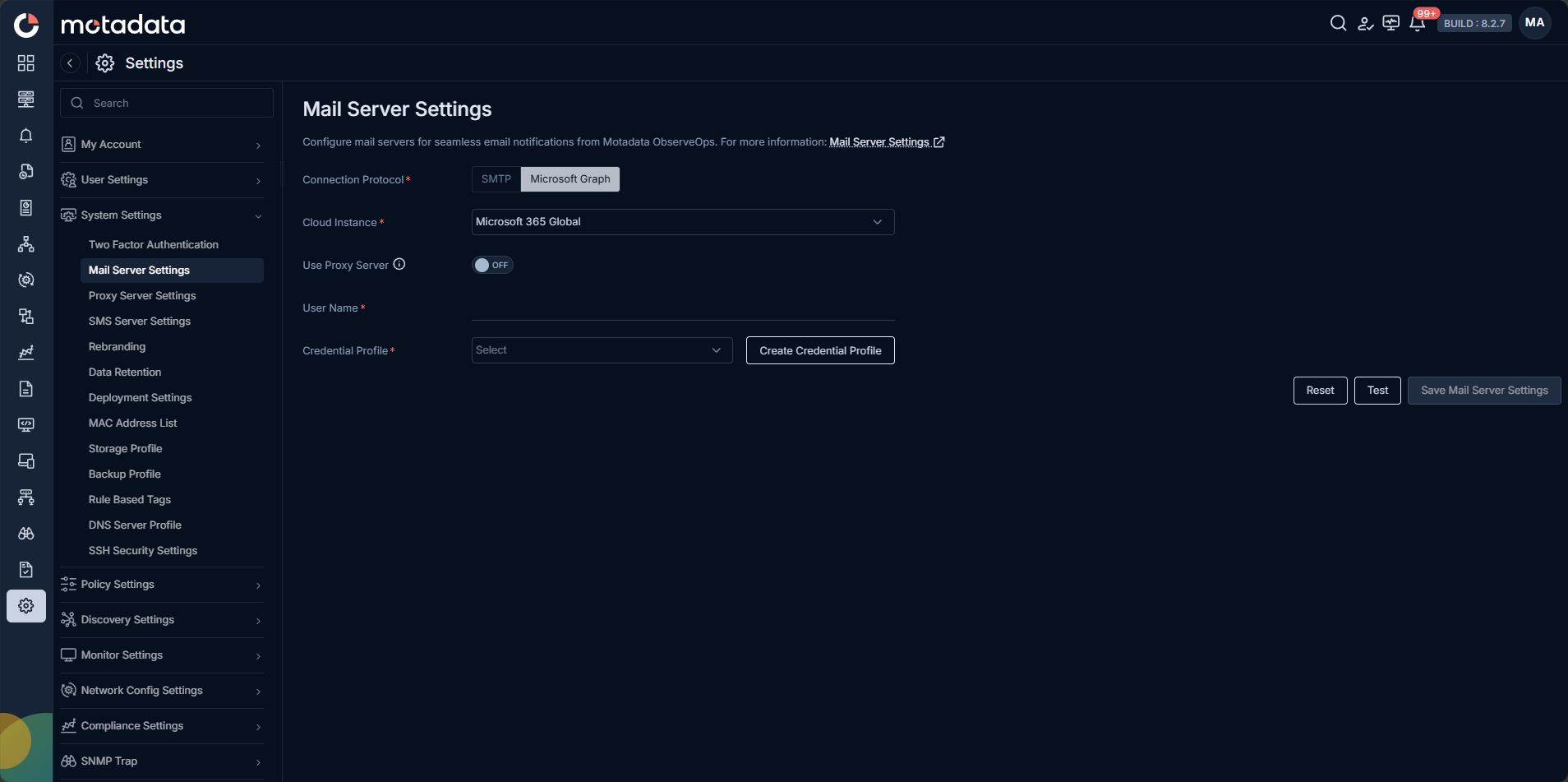Click Create Credential Profile button
This screenshot has width=1568, height=782.
(x=820, y=350)
